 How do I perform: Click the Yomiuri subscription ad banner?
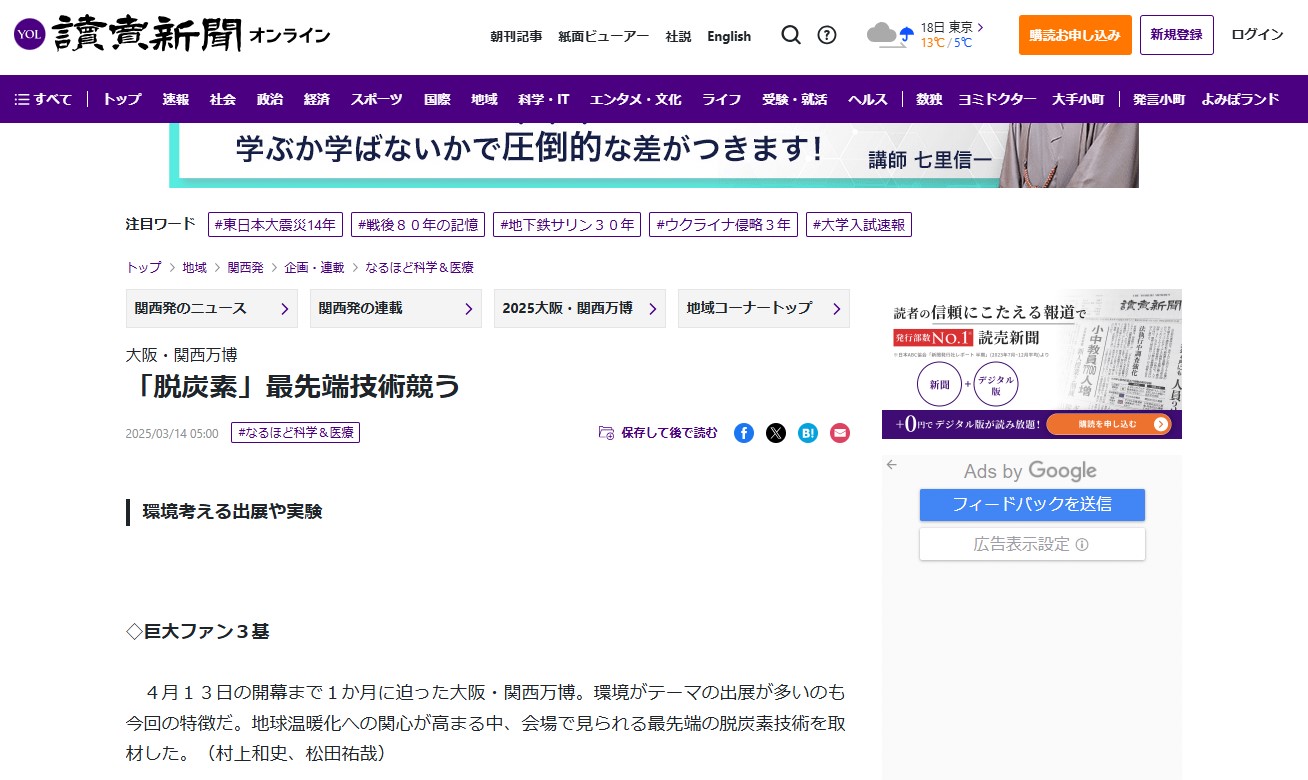point(1031,364)
